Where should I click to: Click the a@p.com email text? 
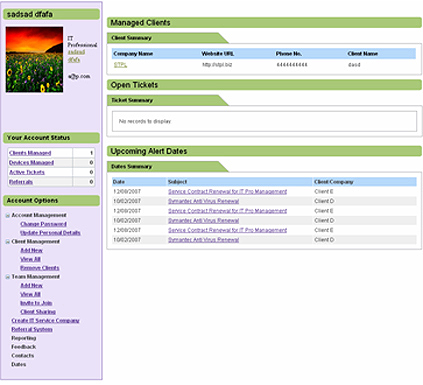(x=79, y=76)
